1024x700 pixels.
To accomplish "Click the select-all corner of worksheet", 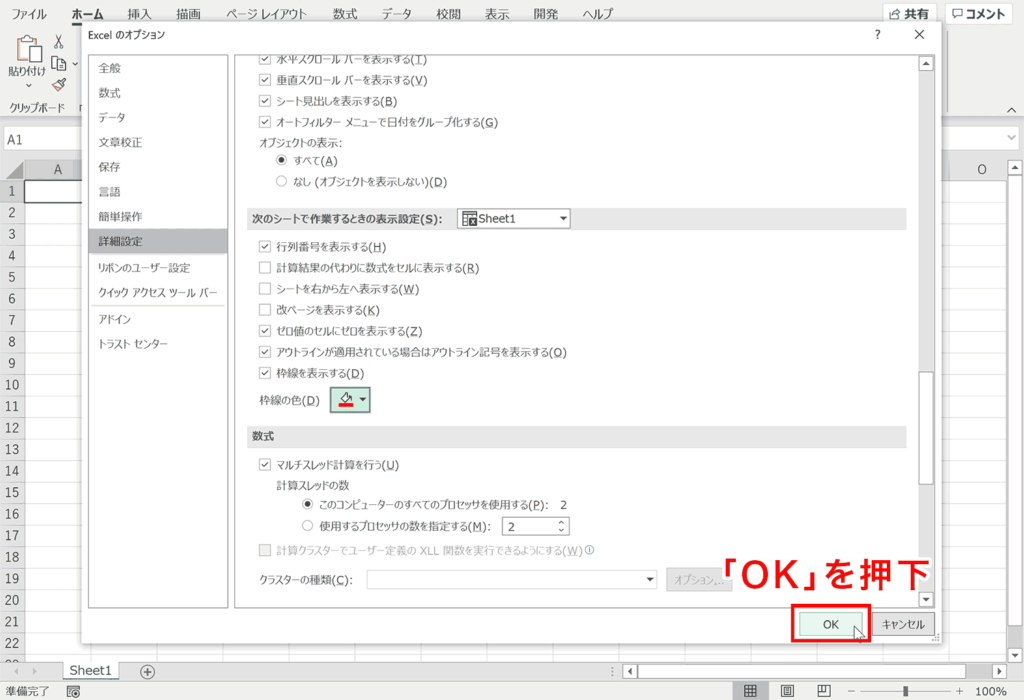I will coord(13,170).
